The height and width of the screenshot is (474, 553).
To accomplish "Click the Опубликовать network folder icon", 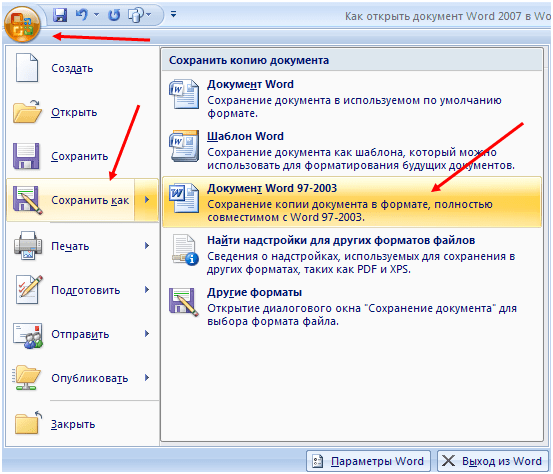I will pos(27,378).
